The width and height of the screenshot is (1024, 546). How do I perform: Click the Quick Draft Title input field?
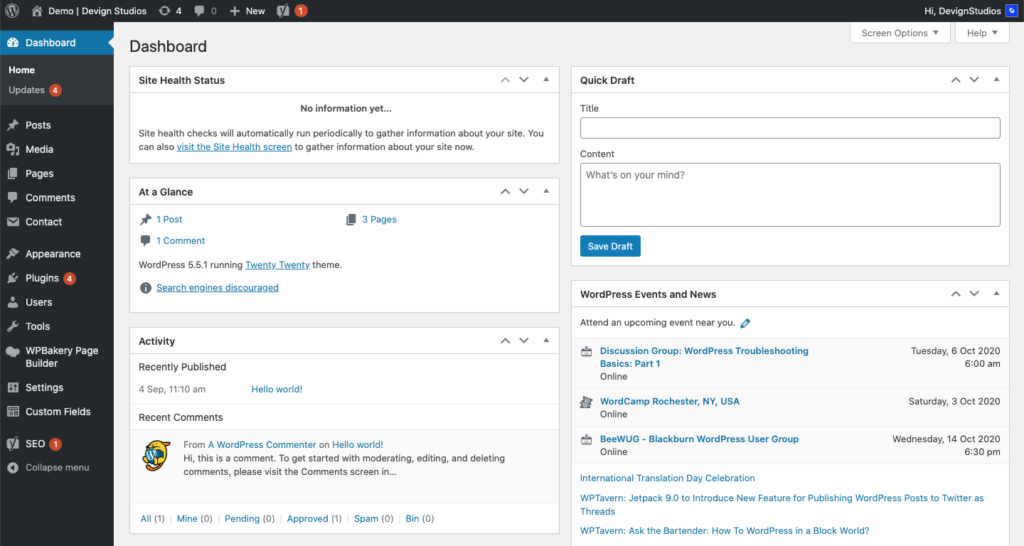coord(790,128)
